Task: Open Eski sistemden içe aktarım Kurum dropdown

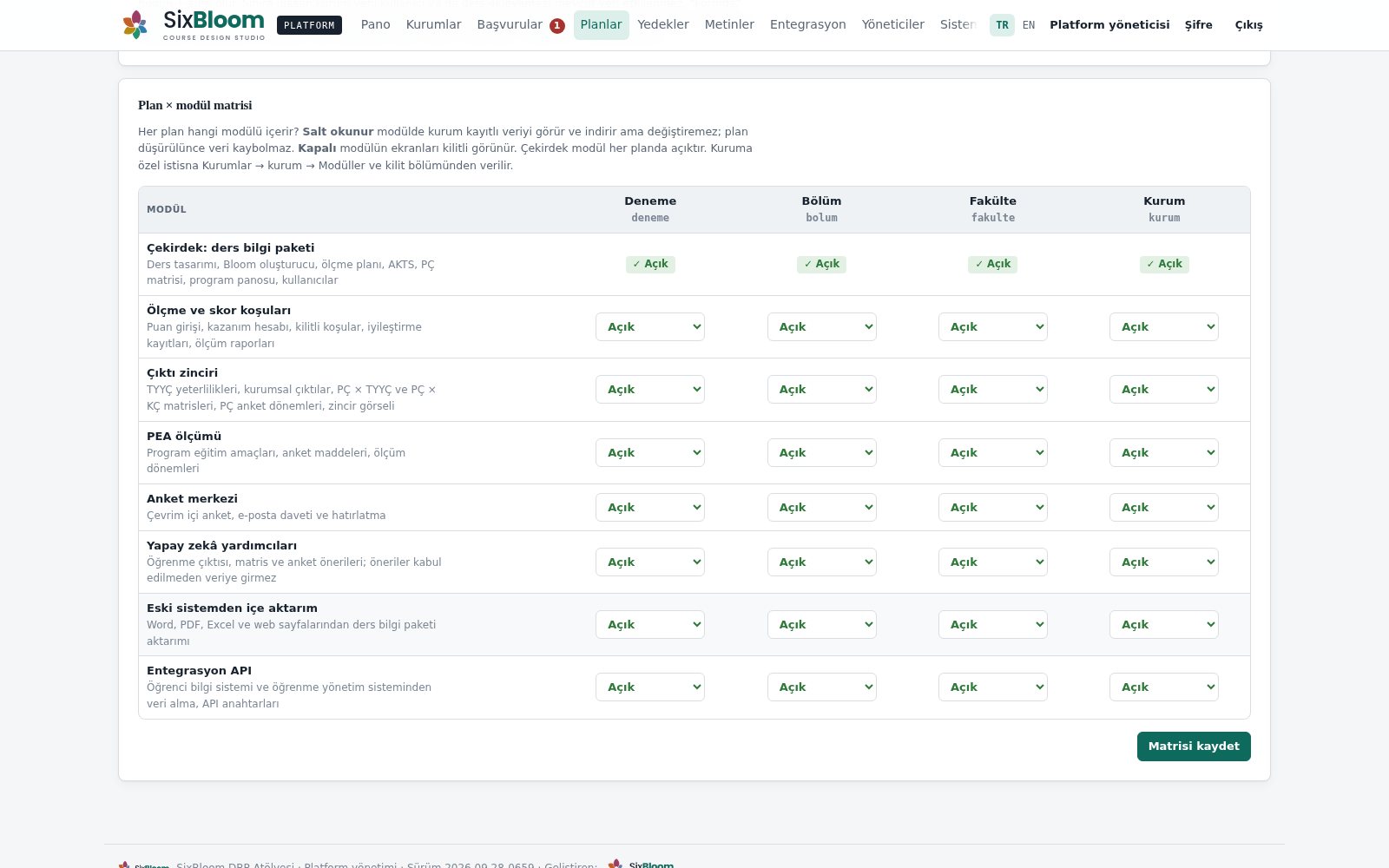Action: click(x=1164, y=625)
